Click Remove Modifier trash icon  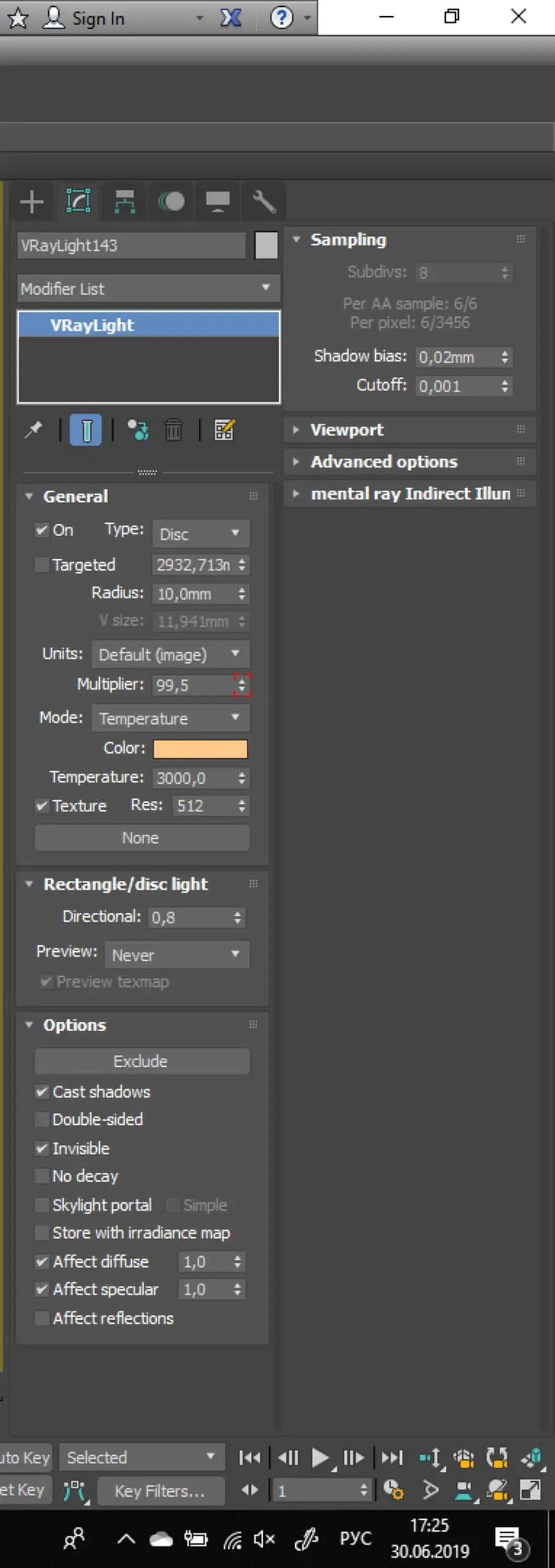[174, 430]
